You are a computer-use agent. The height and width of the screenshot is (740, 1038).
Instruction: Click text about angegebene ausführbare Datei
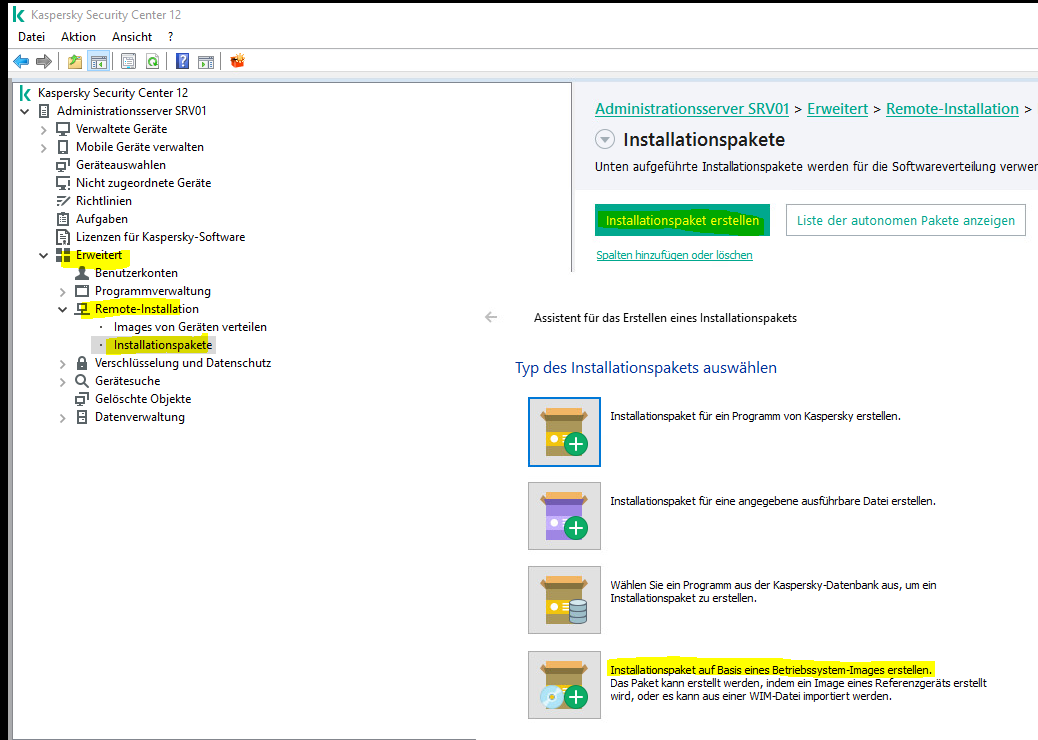click(x=773, y=501)
